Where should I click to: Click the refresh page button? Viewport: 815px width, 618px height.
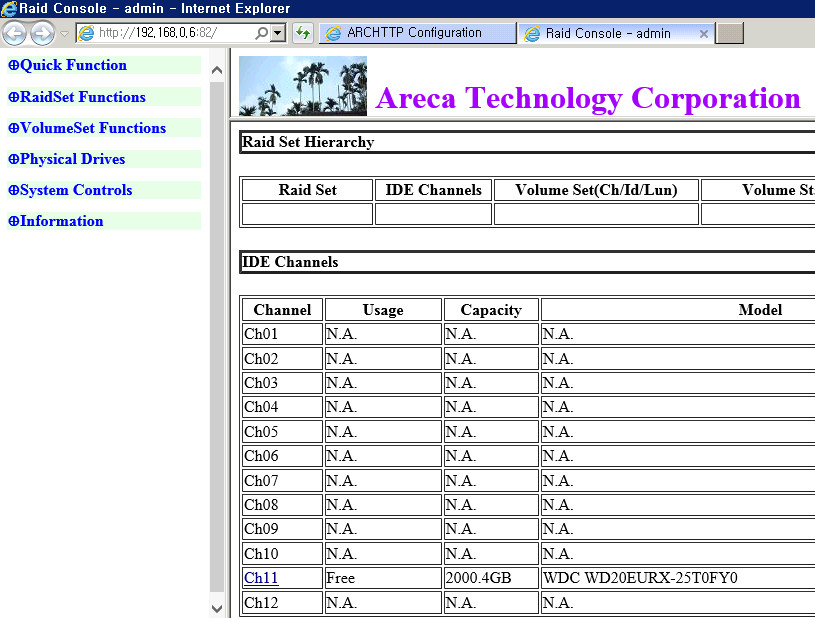(x=303, y=33)
